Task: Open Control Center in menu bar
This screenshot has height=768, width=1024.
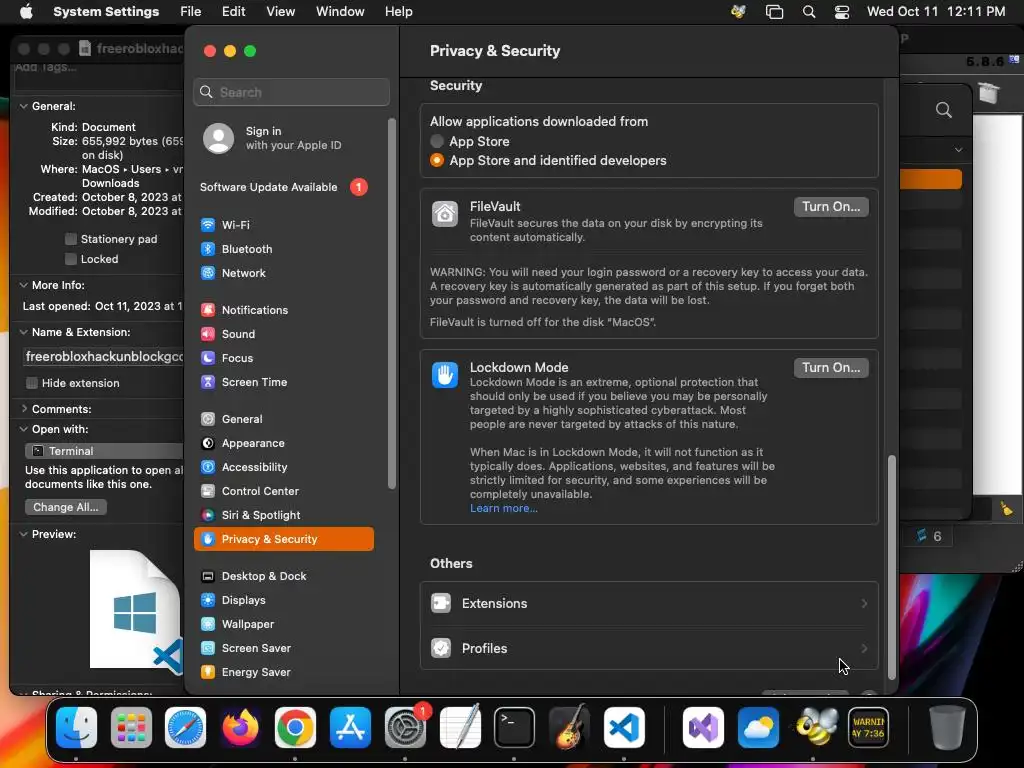Action: coord(842,12)
